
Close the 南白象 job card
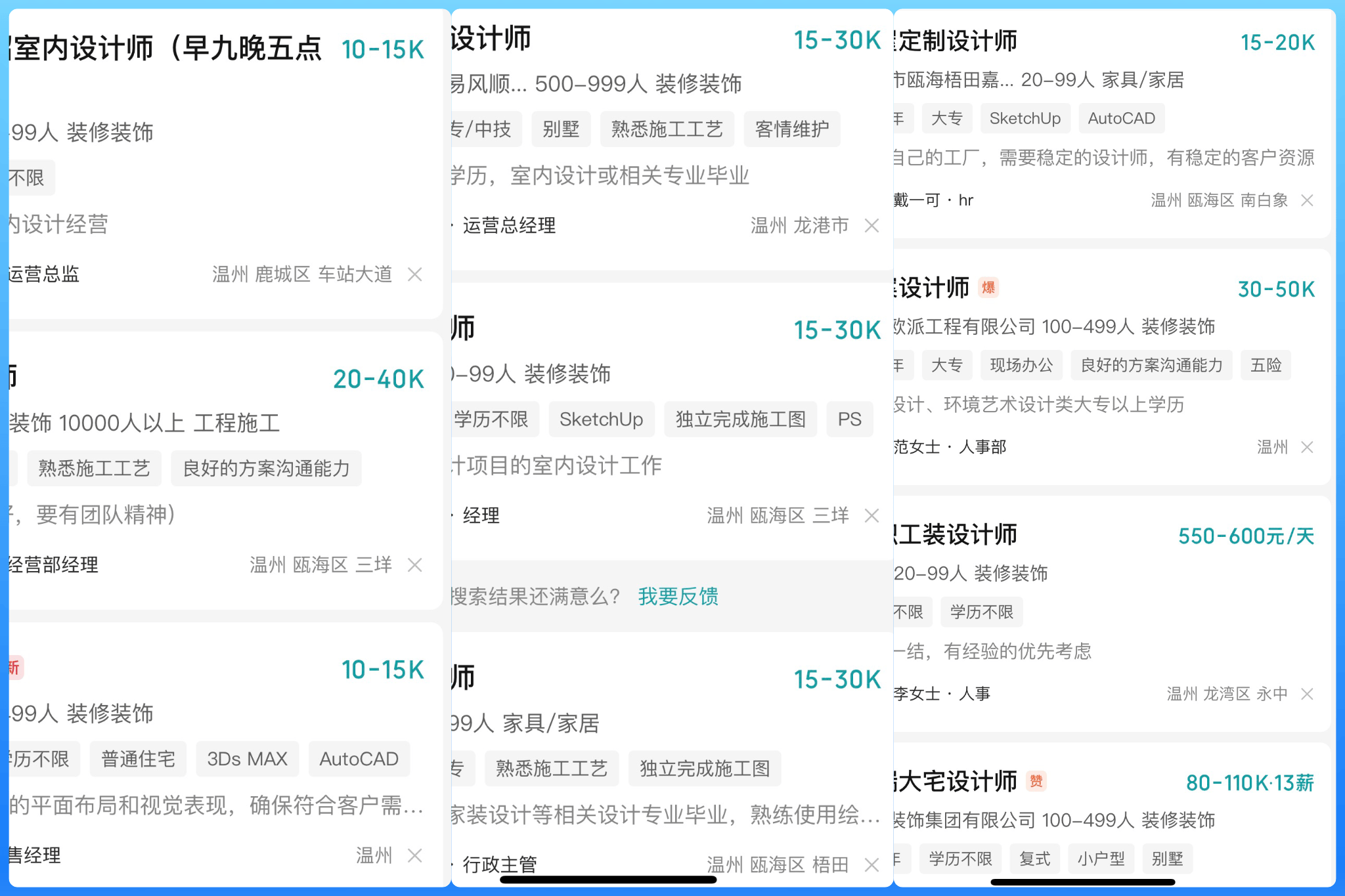coord(1307,200)
